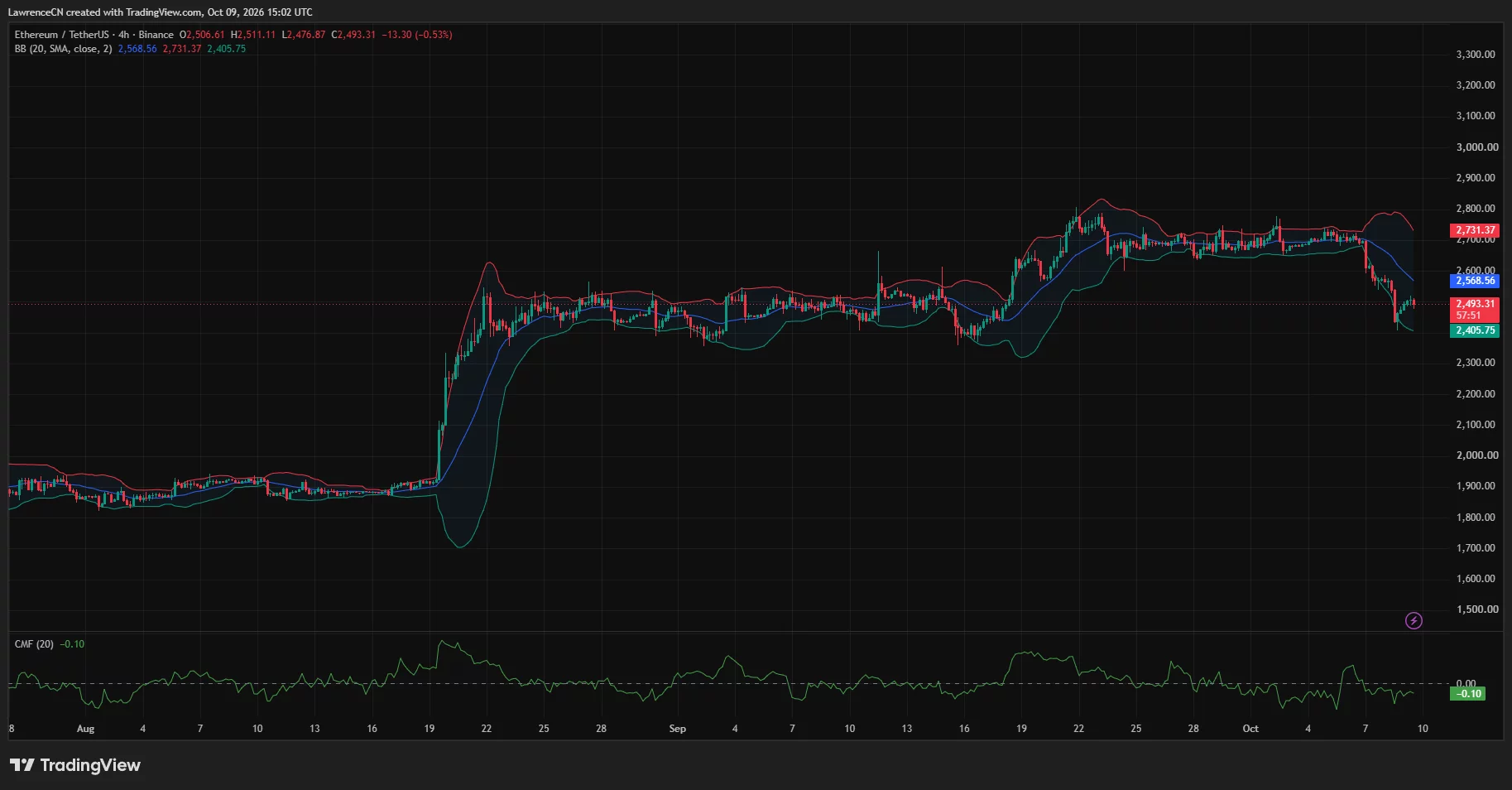Screen dimensions: 1512x790
Task: Select the Ethereum / TetherUS symbol title
Action: tap(61, 35)
